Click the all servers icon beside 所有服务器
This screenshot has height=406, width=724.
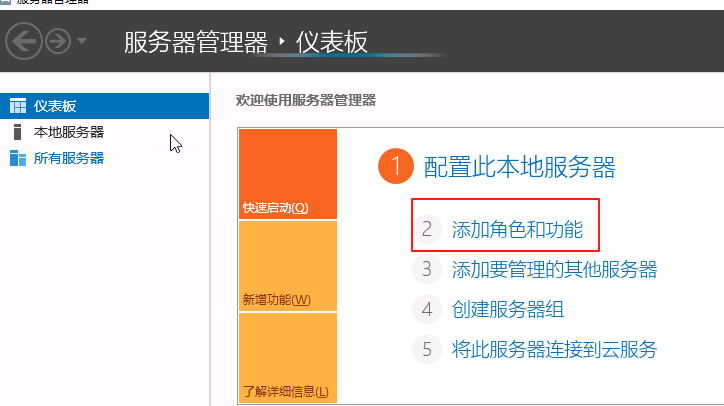(18, 158)
